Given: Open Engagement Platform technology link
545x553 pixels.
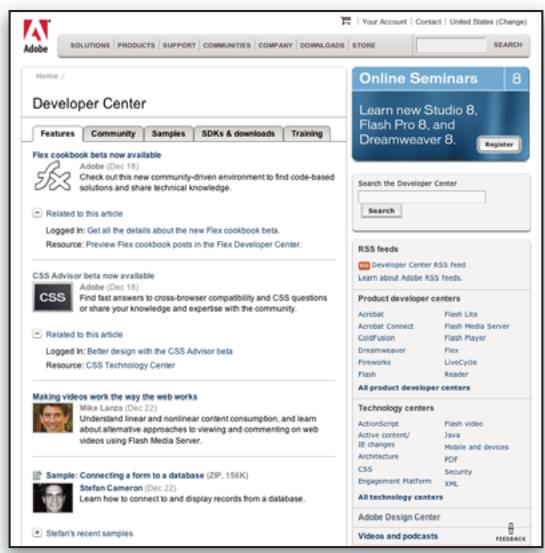Looking at the screenshot, I should click(x=395, y=481).
